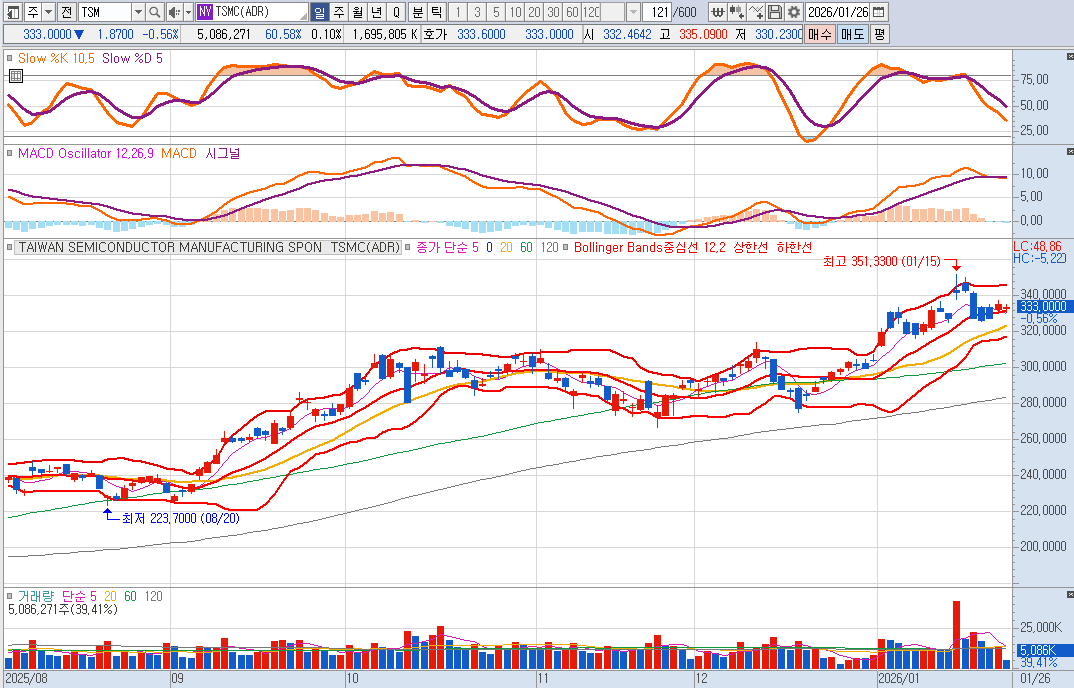The image size is (1074, 688).
Task: Click the won currency symbol icon
Action: (717, 12)
